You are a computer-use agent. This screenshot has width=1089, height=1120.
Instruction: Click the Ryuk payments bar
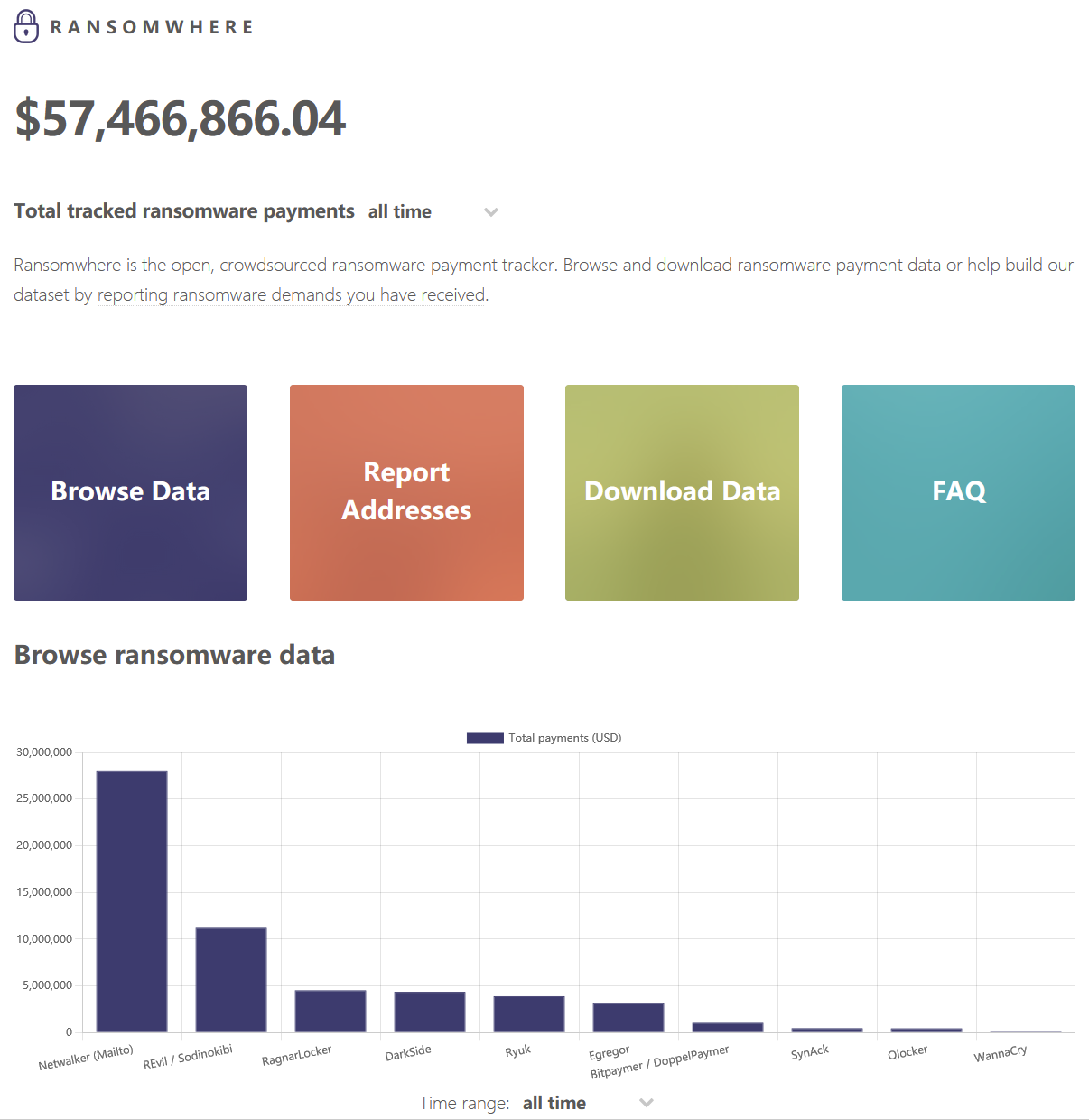click(529, 1014)
